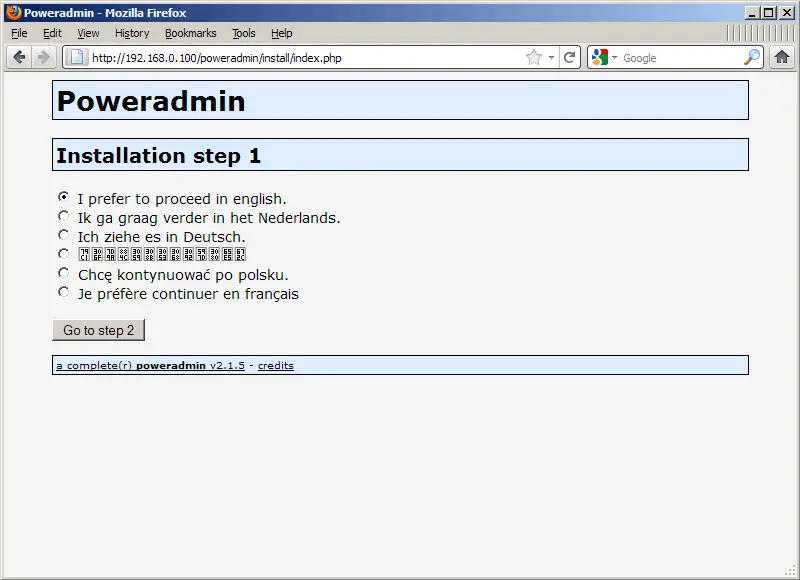
Task: Open the search engine selector dropdown
Action: point(614,57)
